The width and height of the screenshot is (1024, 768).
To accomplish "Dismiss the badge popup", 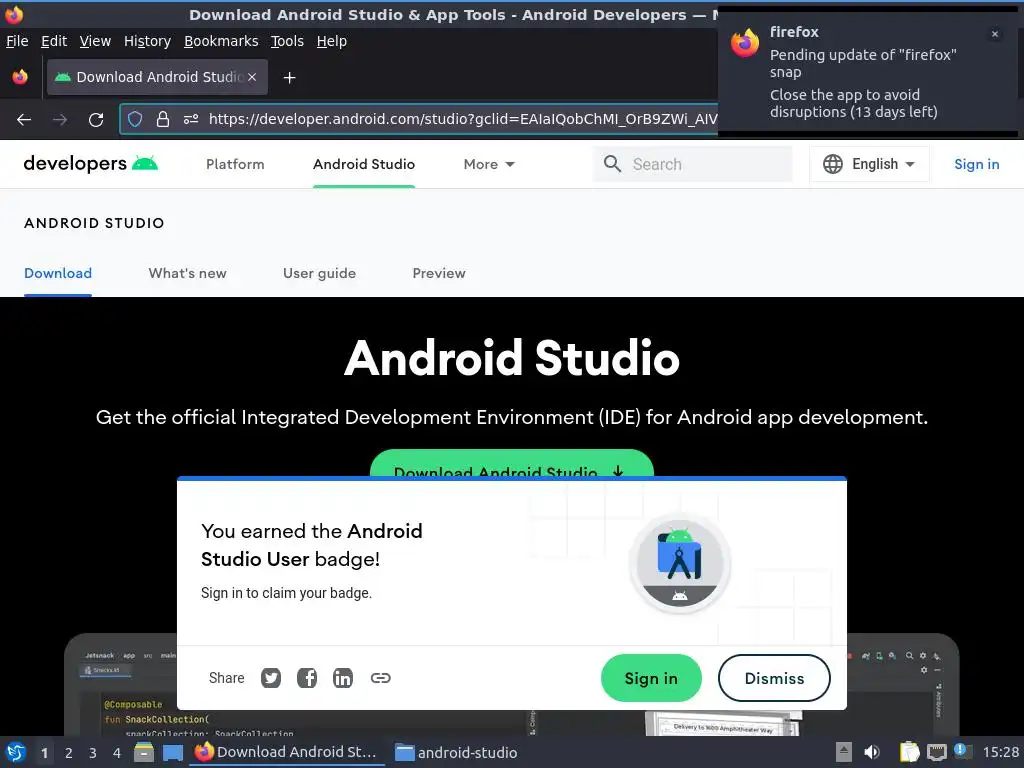I will 775,679.
